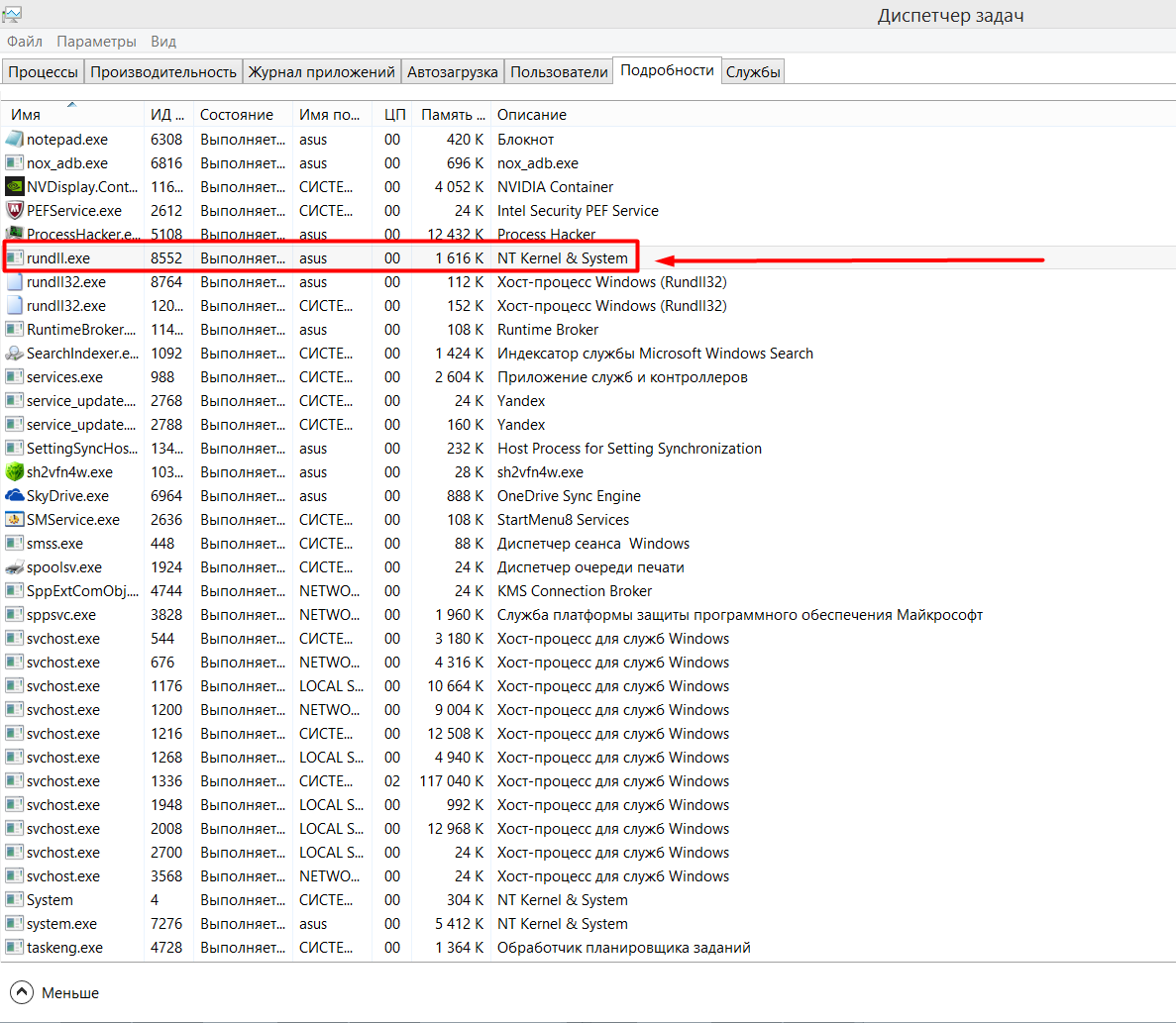This screenshot has height=1023, width=1176.
Task: Open the Пользователи tab
Action: (559, 72)
